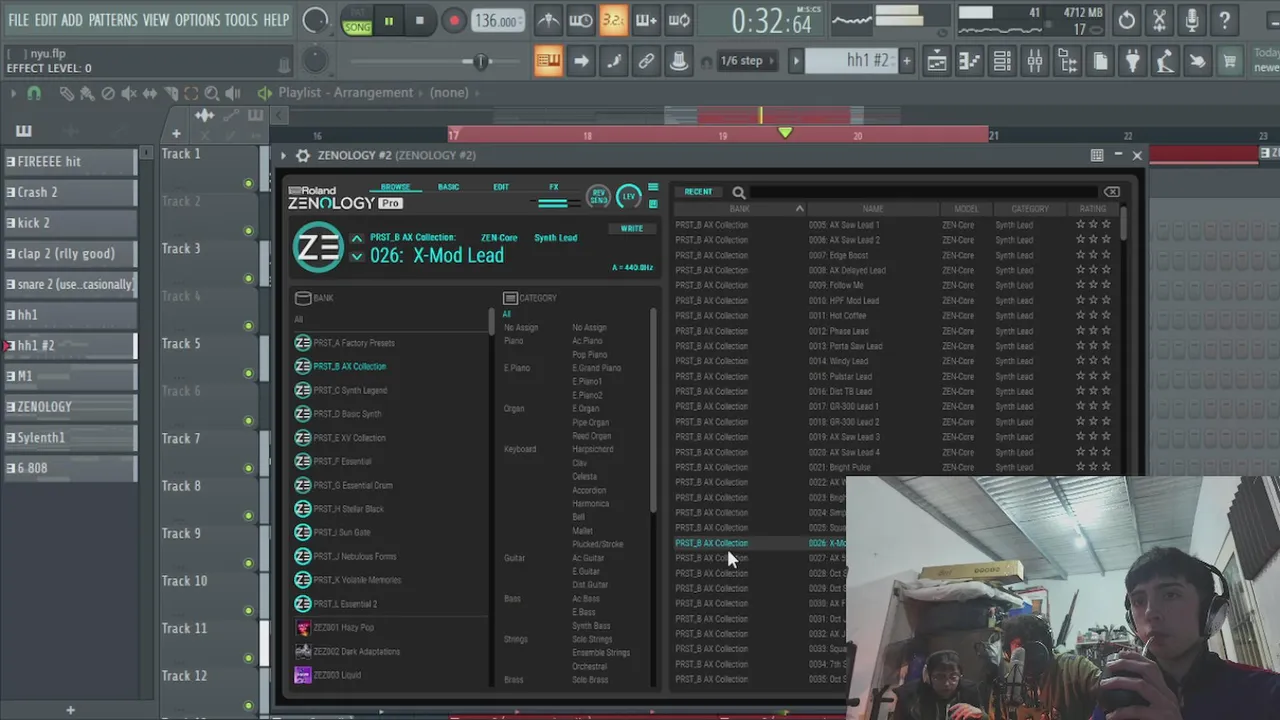Click the undo history circular arrow icon
Image resolution: width=1280 pixels, height=720 pixels.
tap(1127, 20)
